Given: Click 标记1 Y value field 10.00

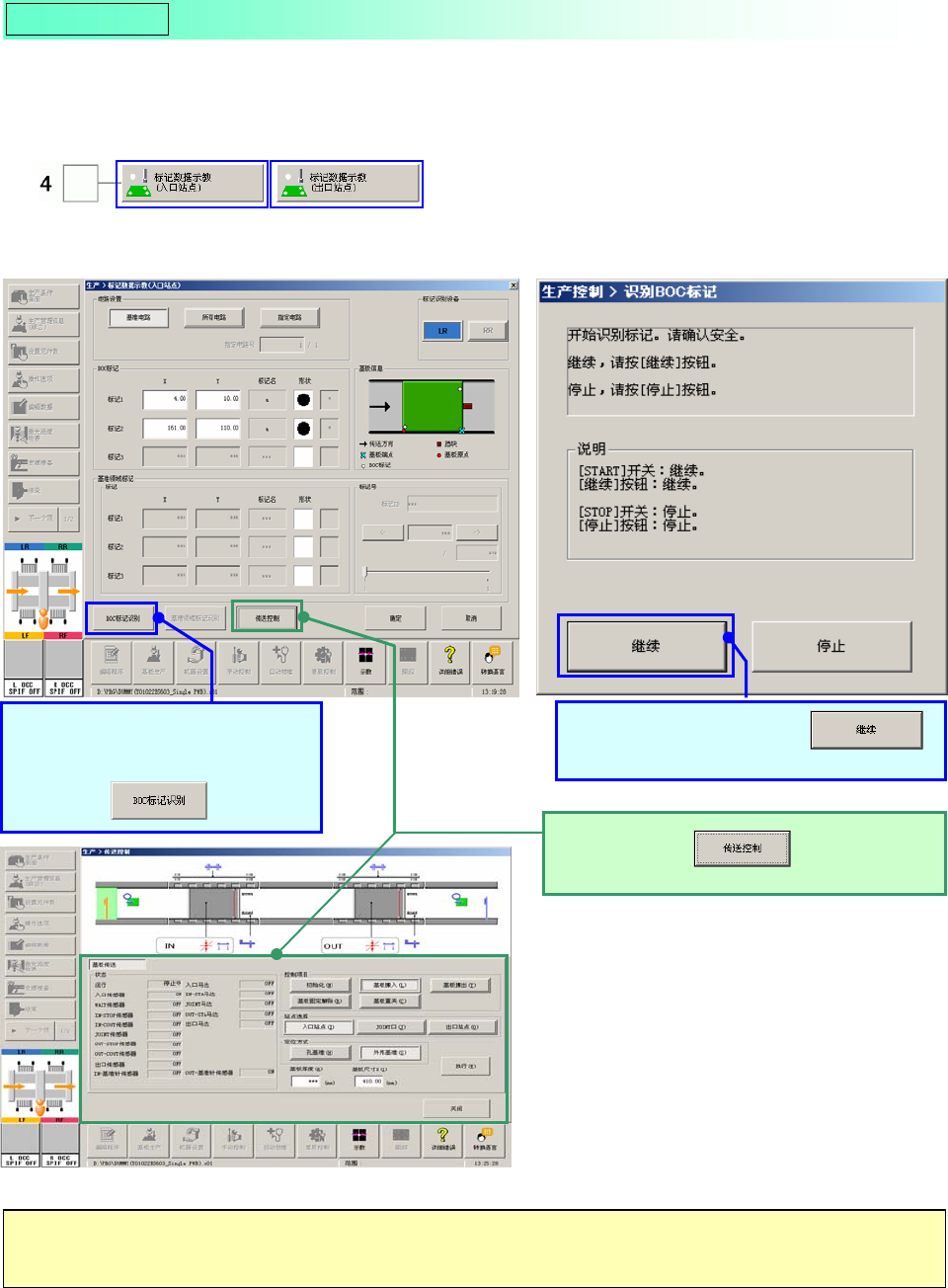Looking at the screenshot, I should point(218,399).
